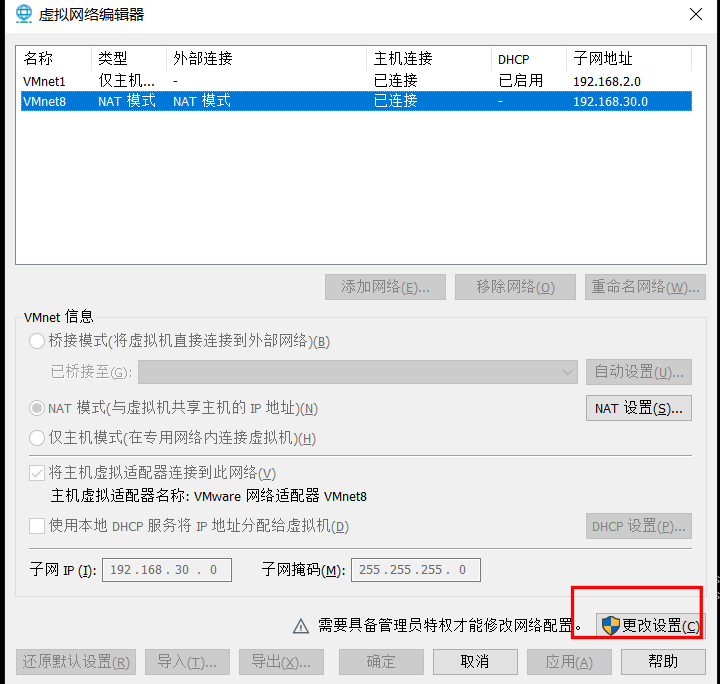Click the 自动设置(U)... button

click(639, 372)
